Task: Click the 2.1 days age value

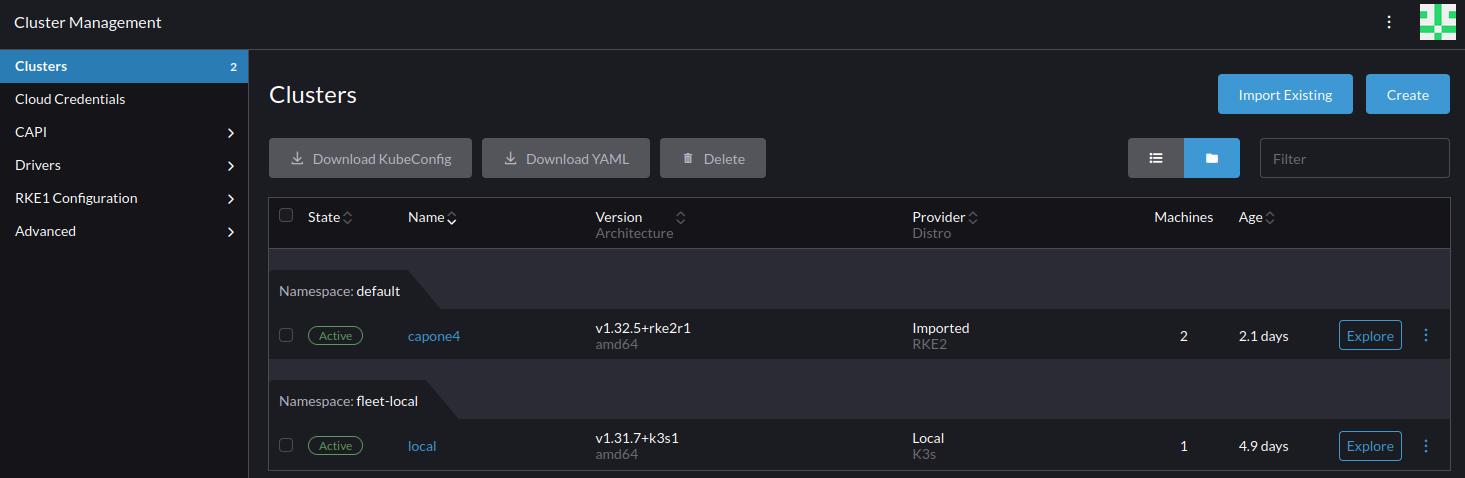Action: point(1264,336)
